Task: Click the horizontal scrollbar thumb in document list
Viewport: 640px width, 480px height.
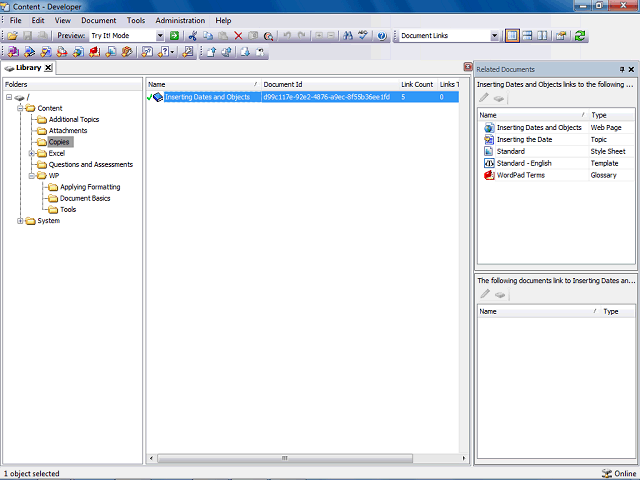Action: (284, 458)
